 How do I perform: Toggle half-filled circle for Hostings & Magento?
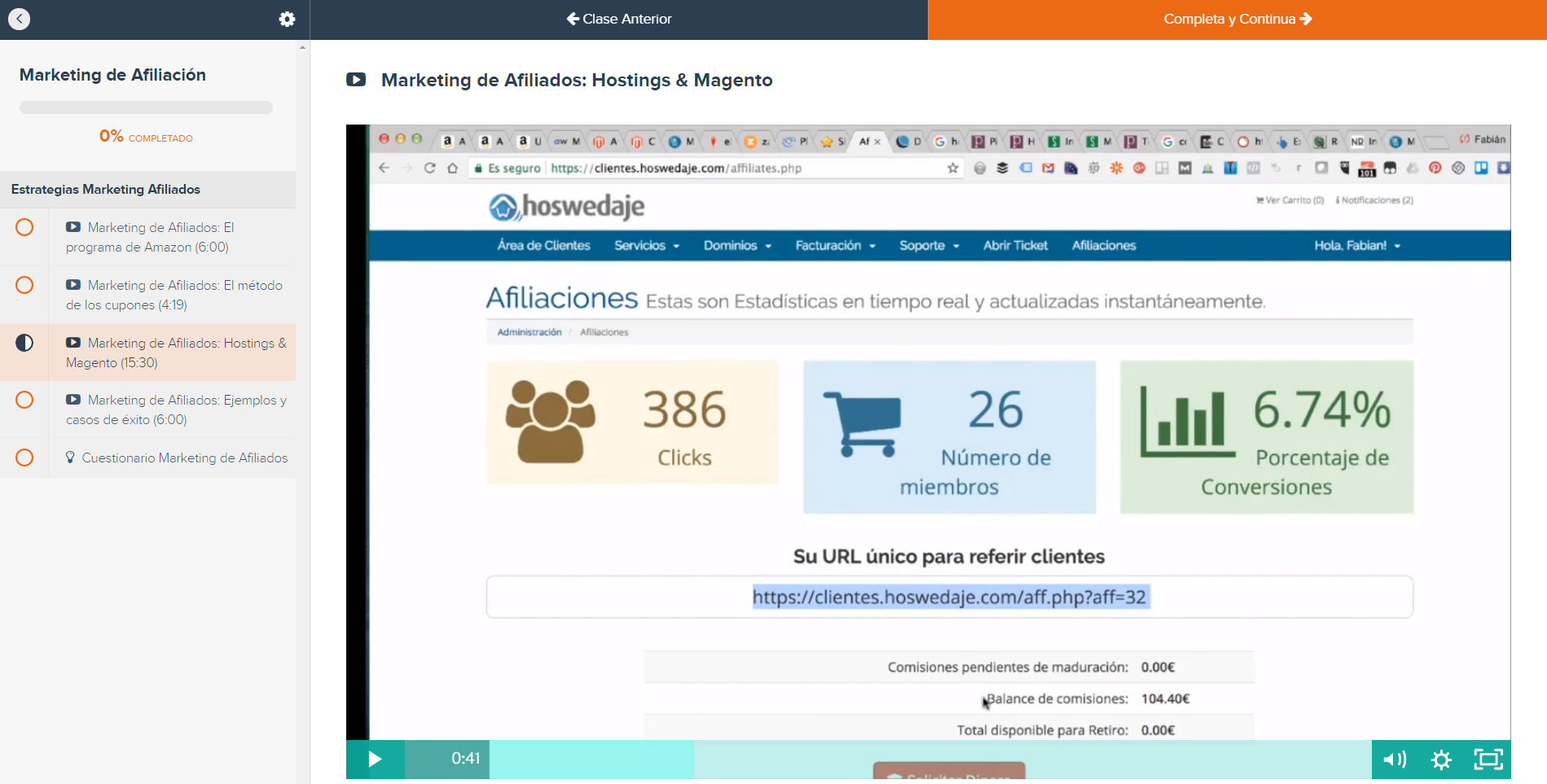click(x=24, y=343)
